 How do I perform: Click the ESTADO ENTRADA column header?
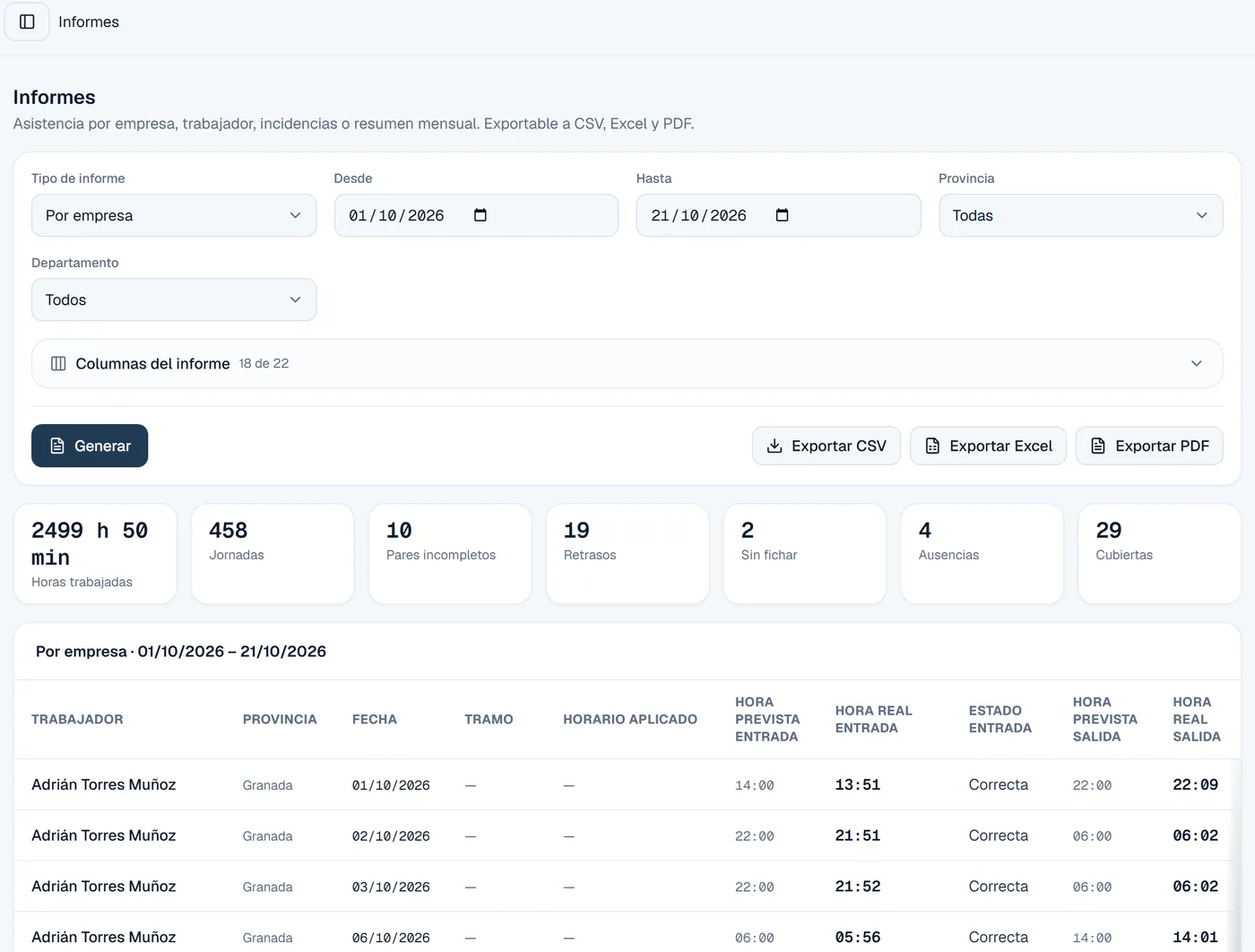click(x=1000, y=719)
